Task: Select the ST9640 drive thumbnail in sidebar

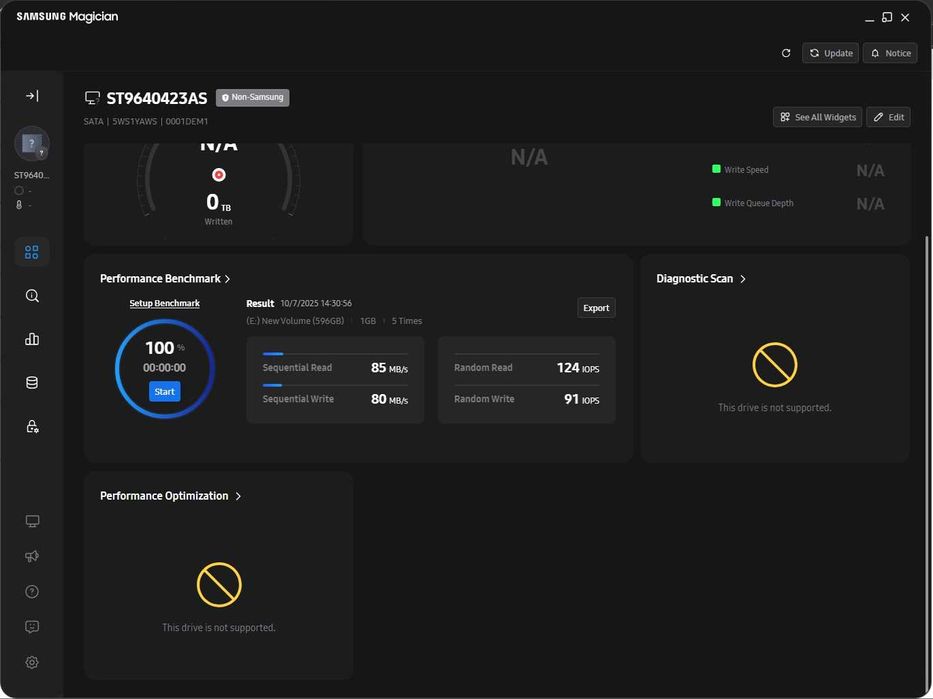Action: click(x=32, y=143)
